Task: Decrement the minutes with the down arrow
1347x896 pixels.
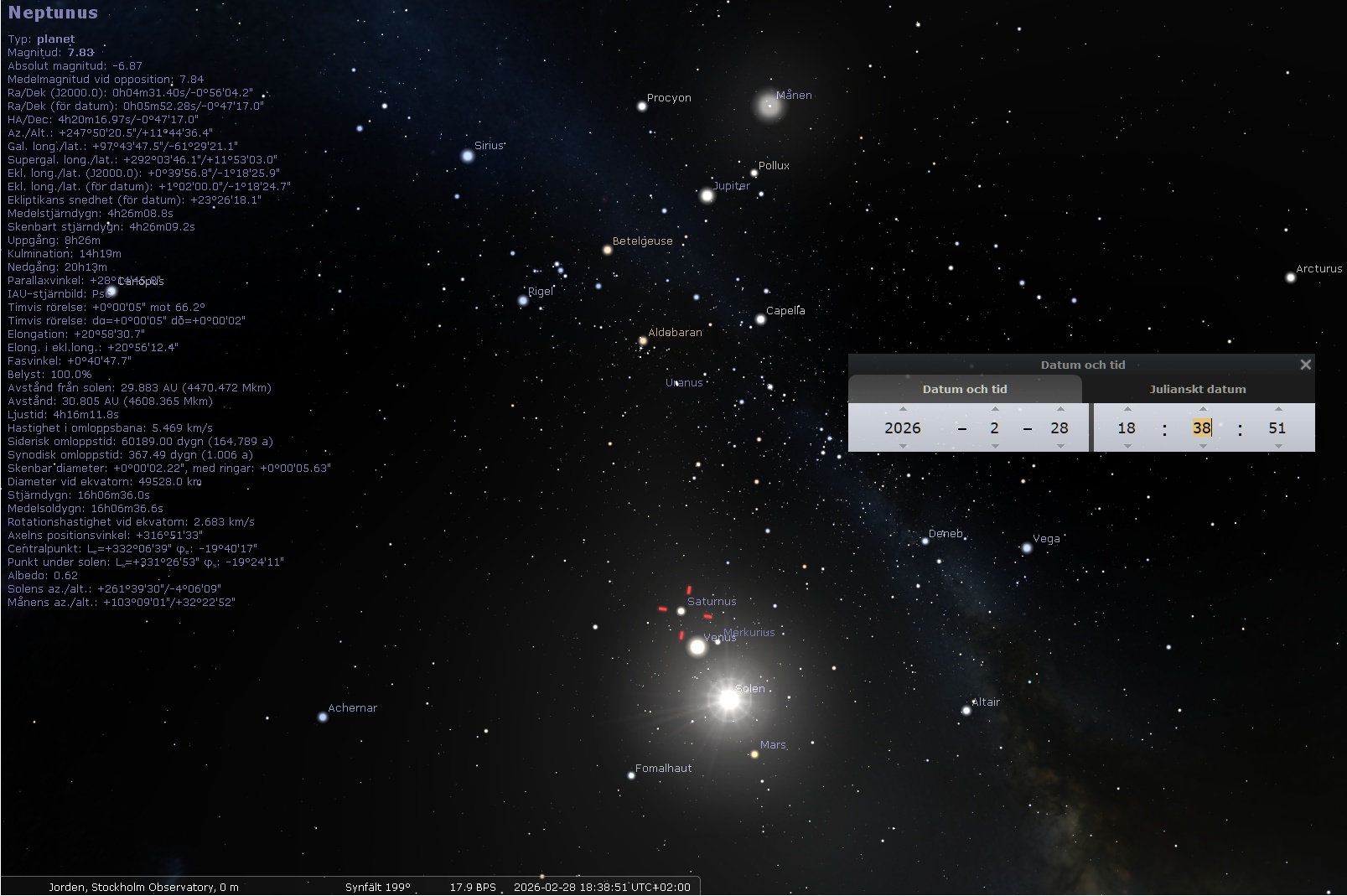Action: pyautogui.click(x=1203, y=446)
